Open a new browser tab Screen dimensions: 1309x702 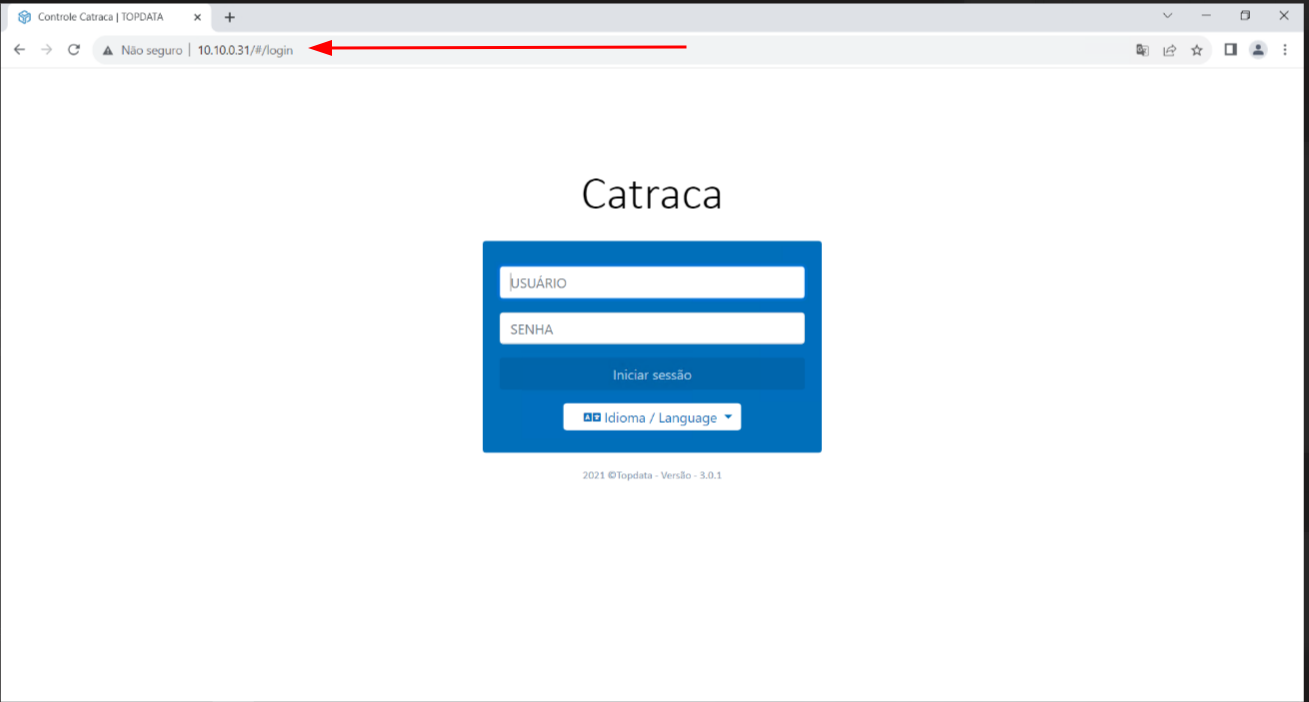point(229,16)
